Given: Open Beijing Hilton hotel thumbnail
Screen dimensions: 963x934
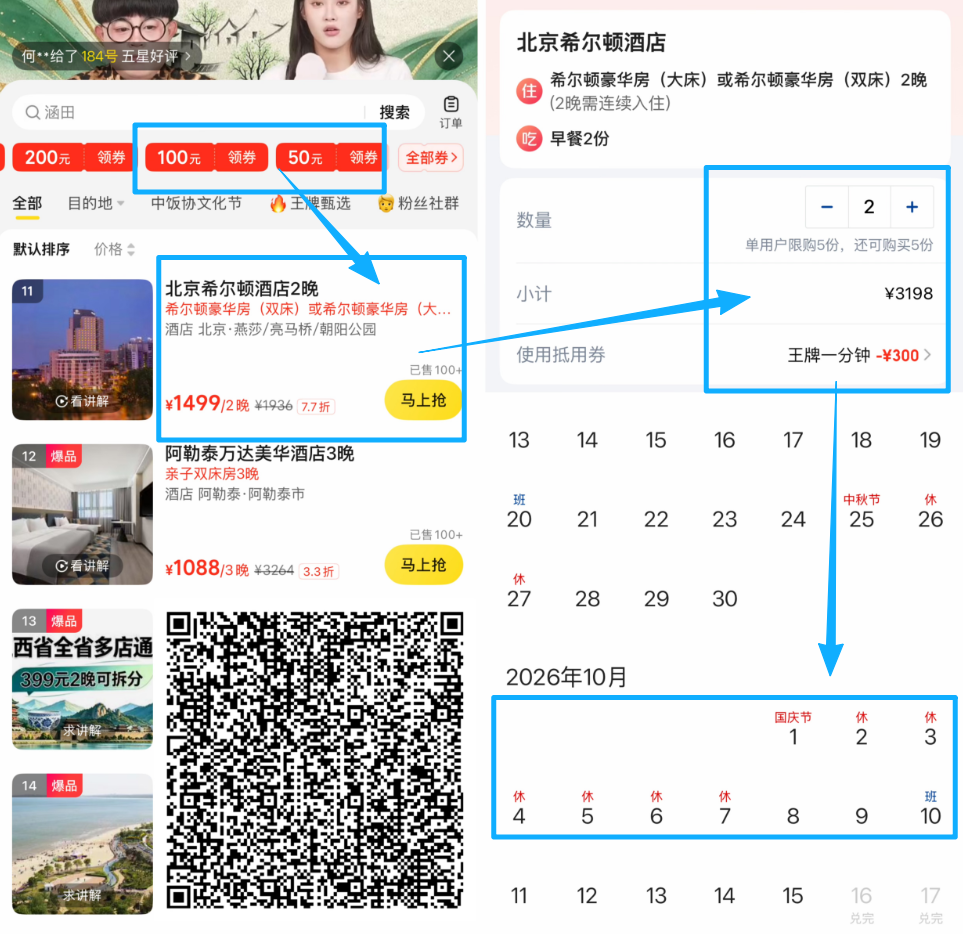Looking at the screenshot, I should point(82,349).
